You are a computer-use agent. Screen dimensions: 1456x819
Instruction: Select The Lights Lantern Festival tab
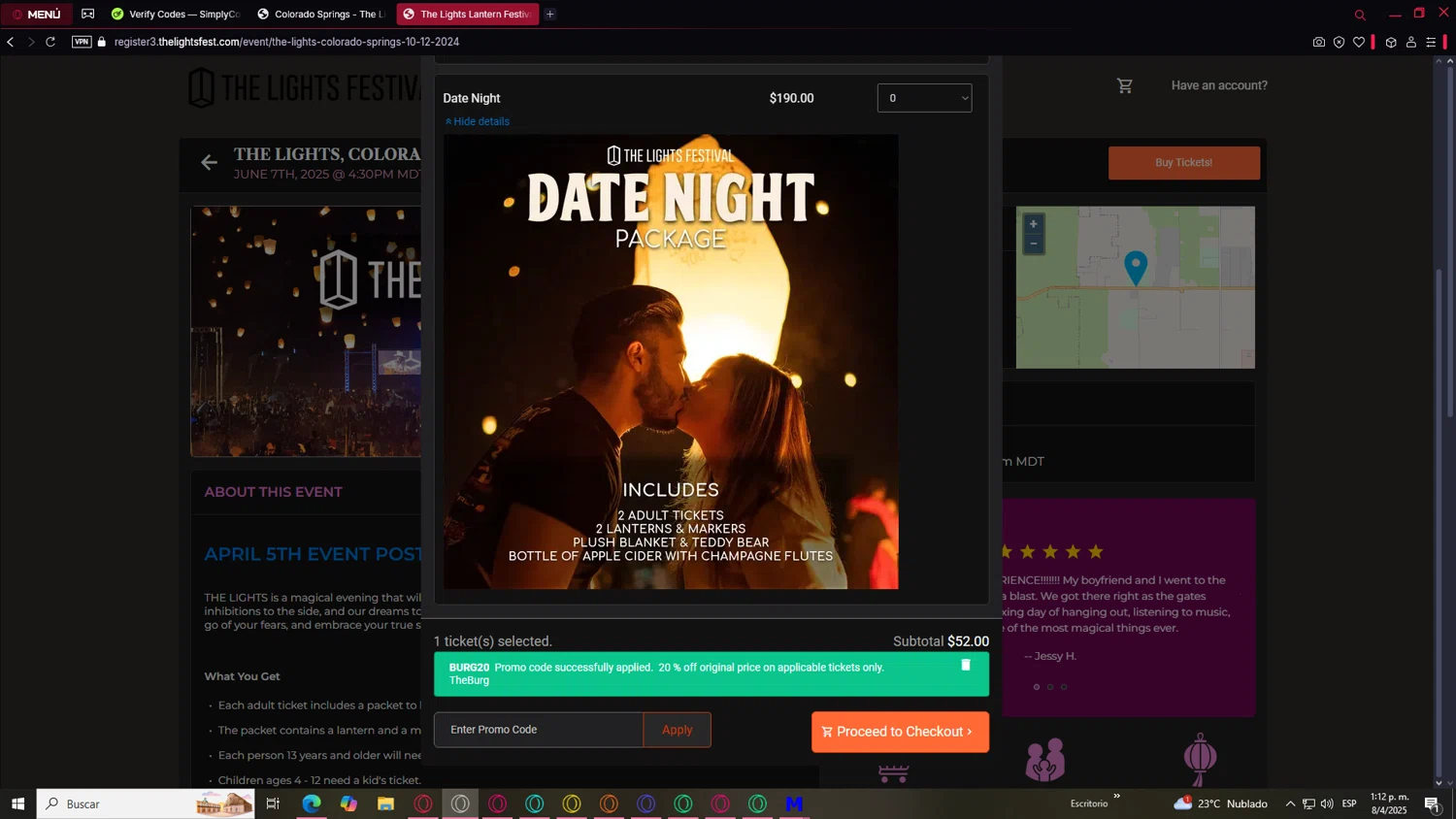click(467, 15)
